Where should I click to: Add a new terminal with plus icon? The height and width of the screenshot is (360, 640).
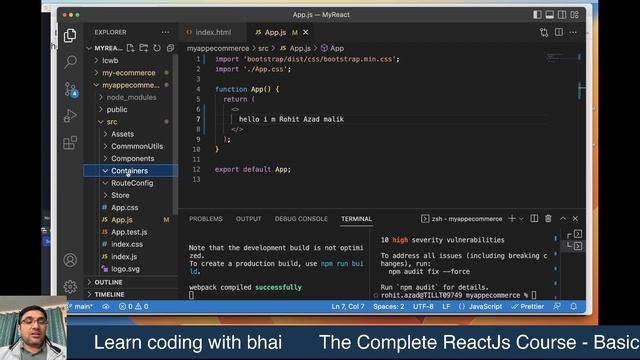point(512,219)
